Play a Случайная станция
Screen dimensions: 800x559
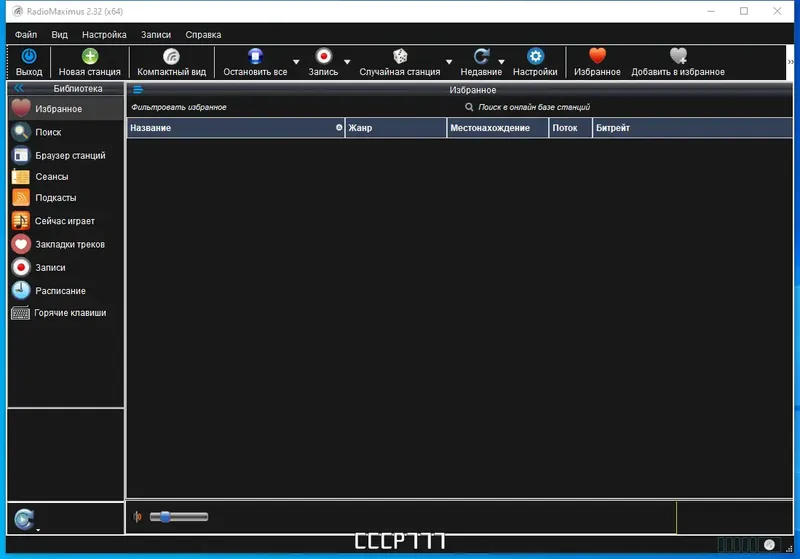(x=399, y=62)
